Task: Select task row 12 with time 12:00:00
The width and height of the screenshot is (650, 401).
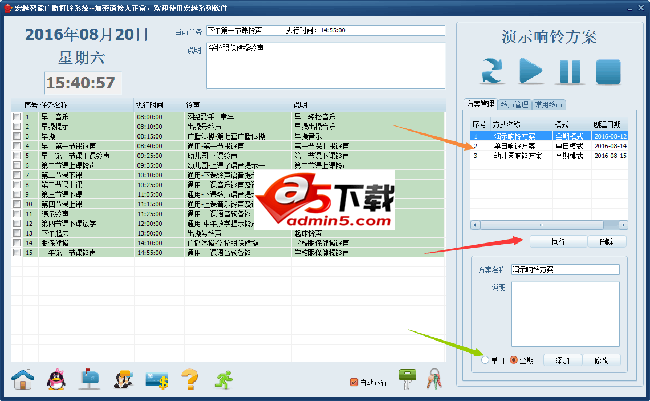Action: (x=228, y=224)
